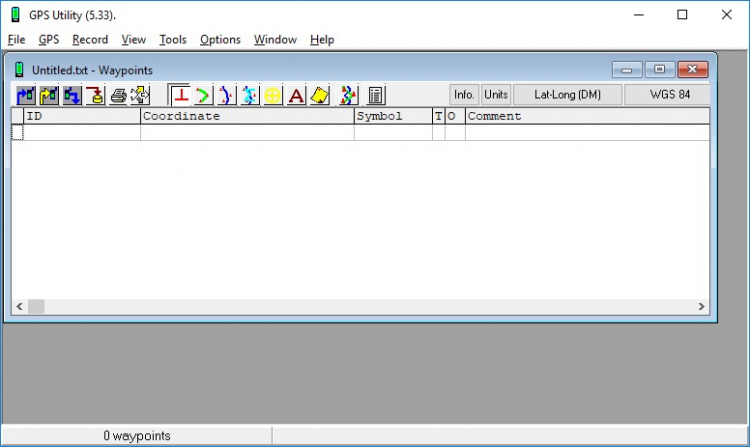
Task: Select the green route view icon
Action: click(x=203, y=95)
